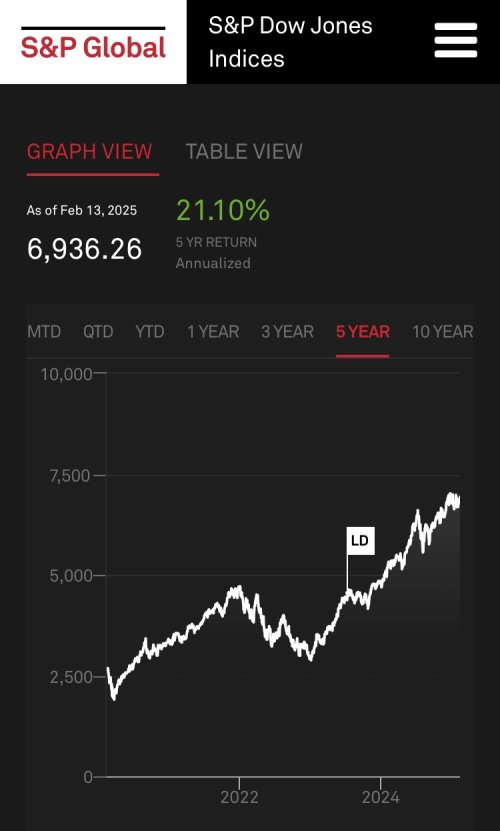Select the GRAPH VIEW tab
500x831 pixels.
tap(90, 152)
